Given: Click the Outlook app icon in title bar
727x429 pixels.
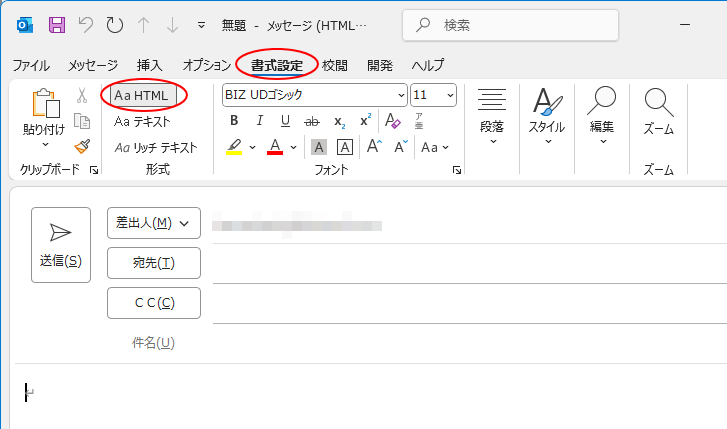Looking at the screenshot, I should (25, 25).
